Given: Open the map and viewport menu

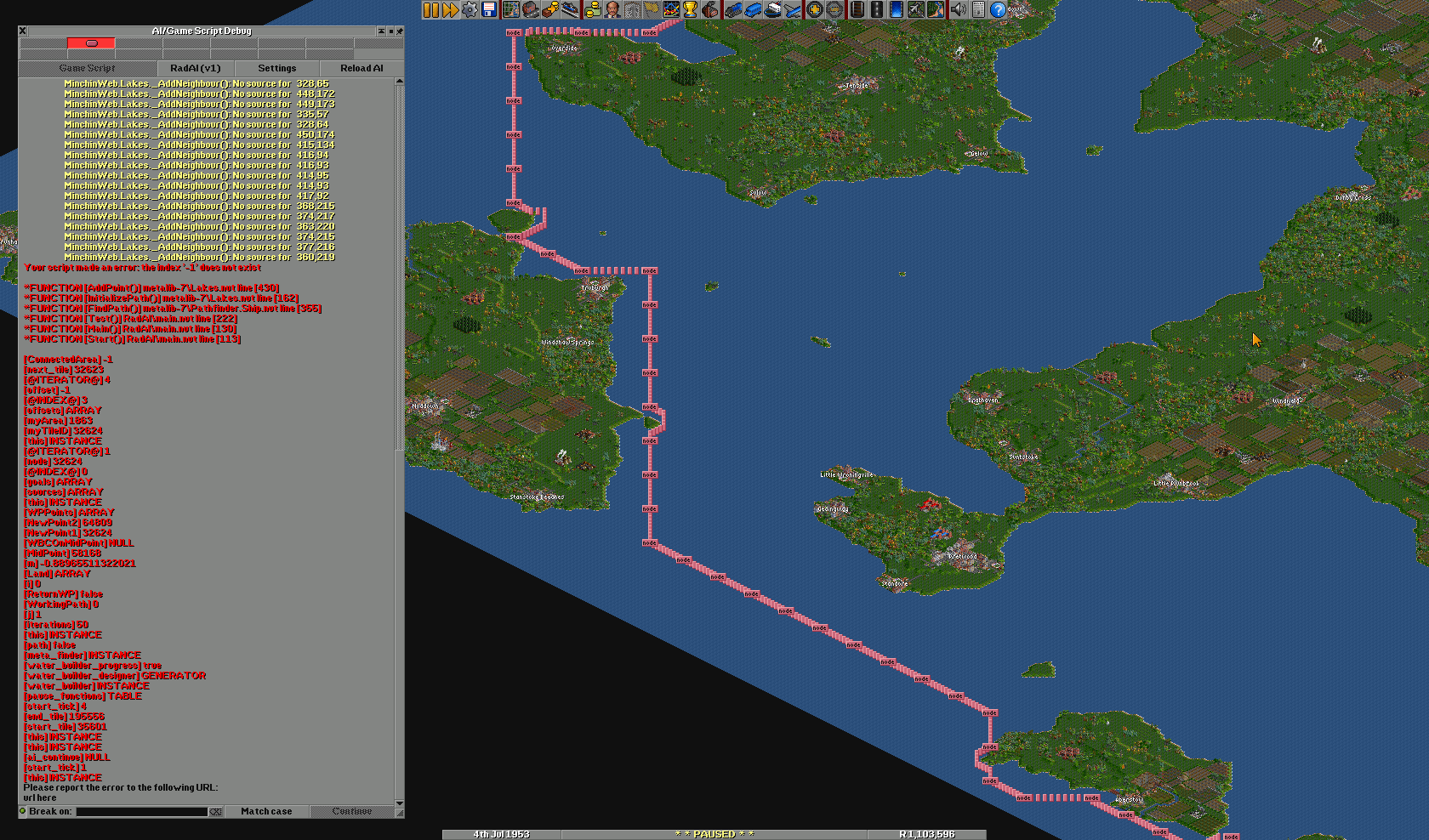Looking at the screenshot, I should click(x=511, y=10).
